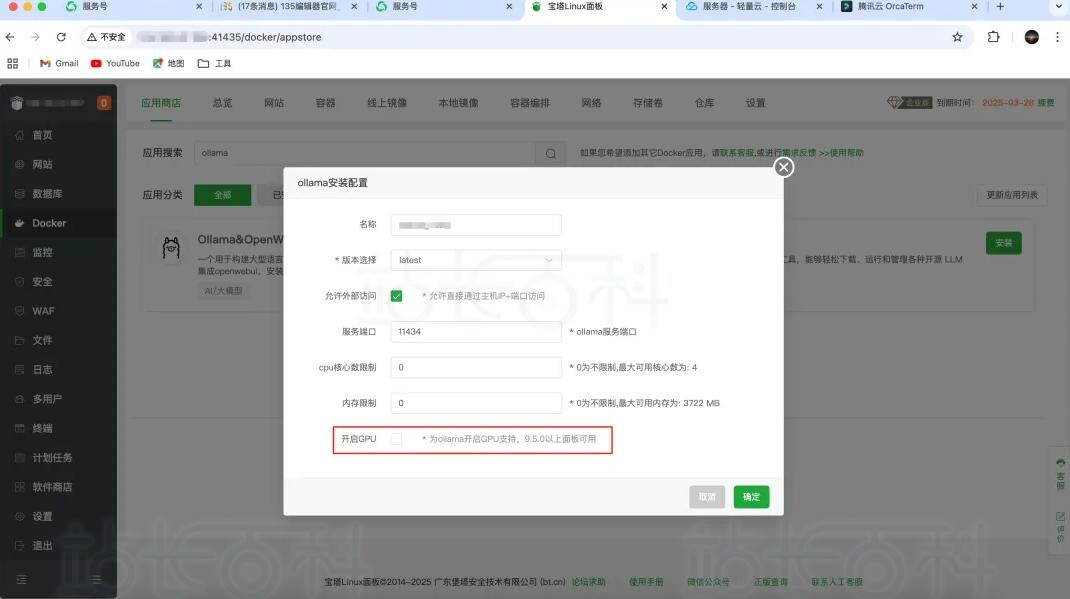Click the 不安全 site security warning

click(106, 37)
